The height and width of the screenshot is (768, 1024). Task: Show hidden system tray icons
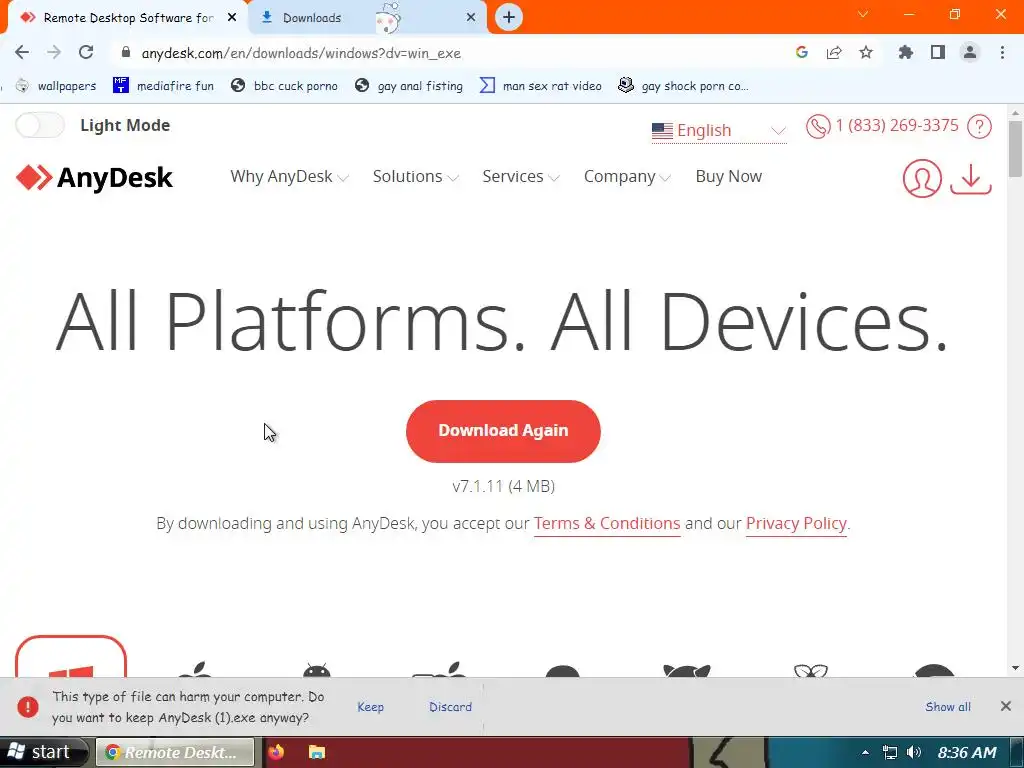[x=865, y=752]
